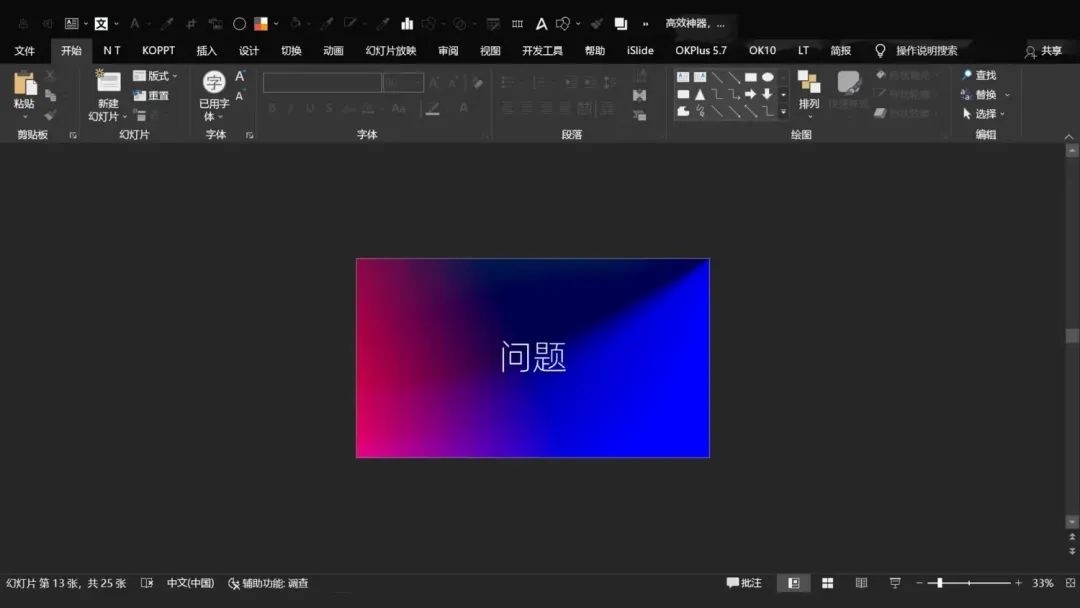Click the large A text icon in quick access toolbar

coord(541,24)
